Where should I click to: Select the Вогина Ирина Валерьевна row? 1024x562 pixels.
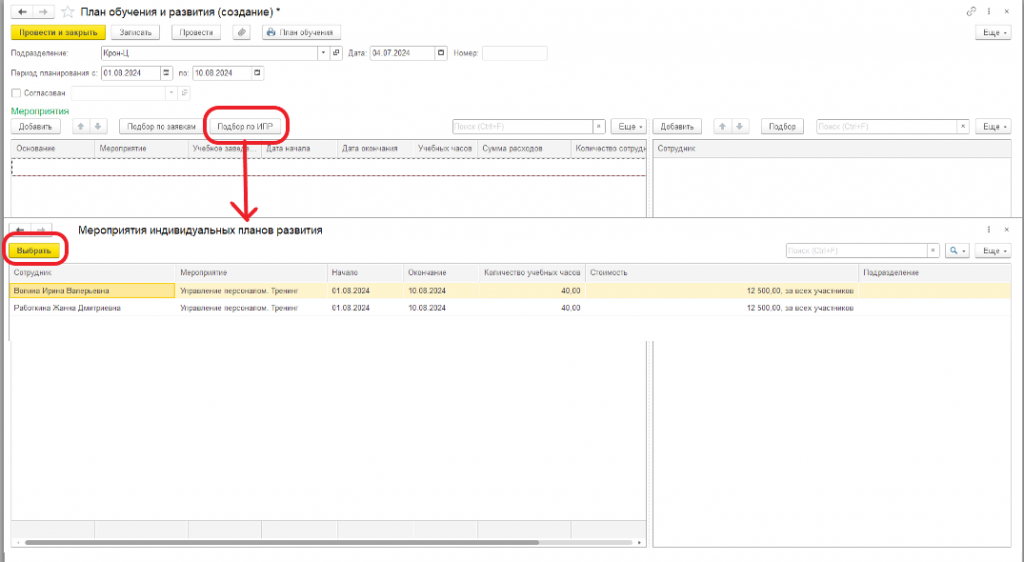tap(511, 290)
